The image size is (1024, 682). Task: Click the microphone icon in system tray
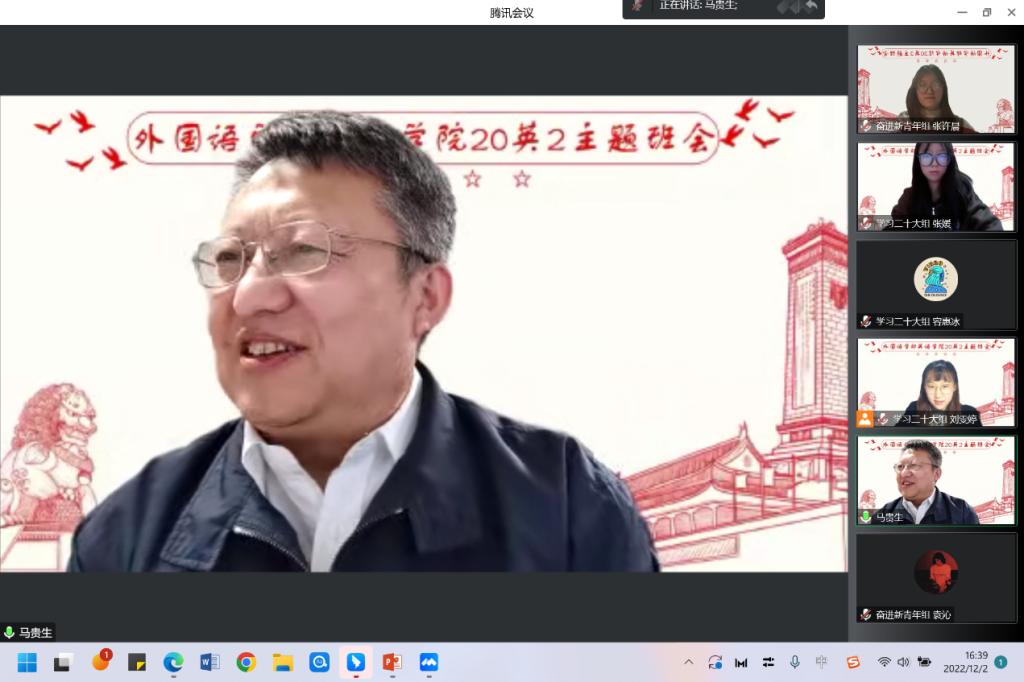tap(795, 662)
